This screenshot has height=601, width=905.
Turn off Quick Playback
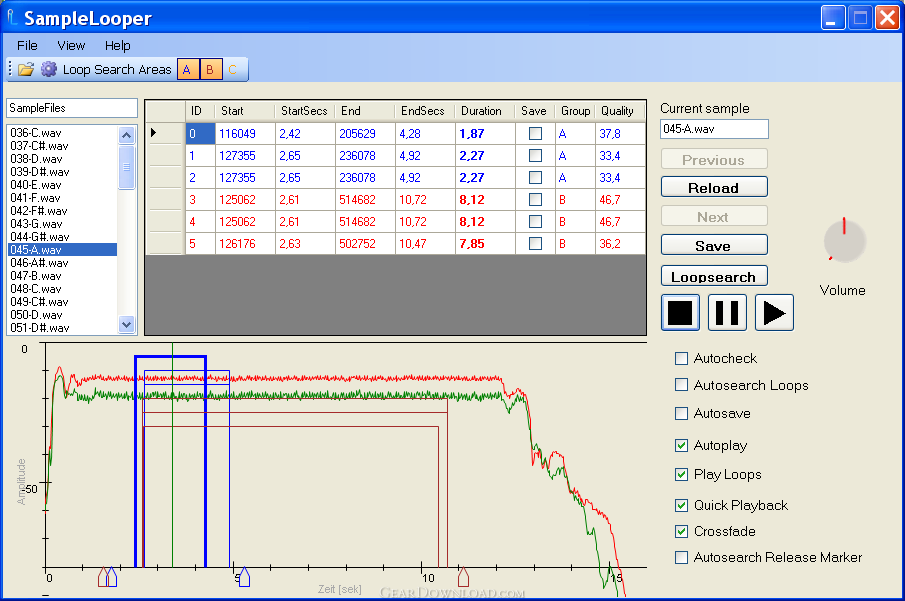[x=682, y=505]
